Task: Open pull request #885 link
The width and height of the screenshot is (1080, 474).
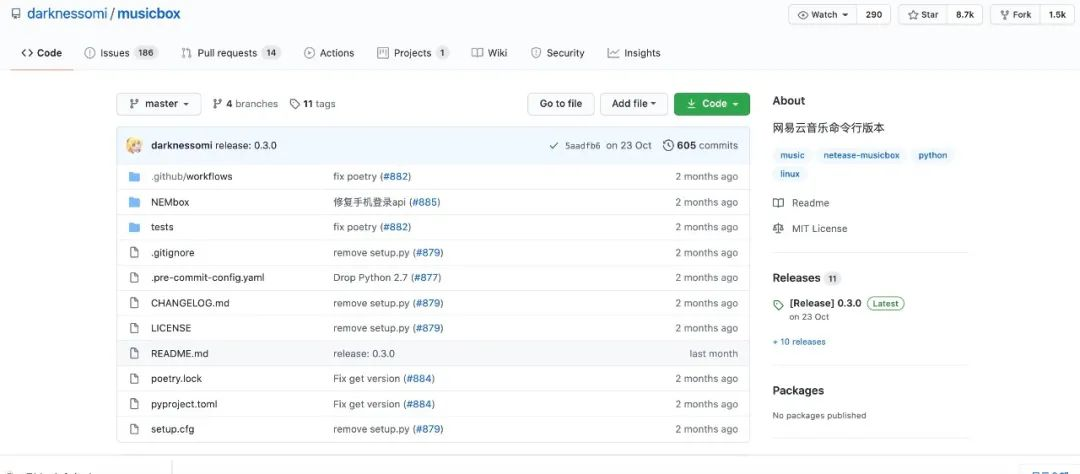Action: click(424, 202)
